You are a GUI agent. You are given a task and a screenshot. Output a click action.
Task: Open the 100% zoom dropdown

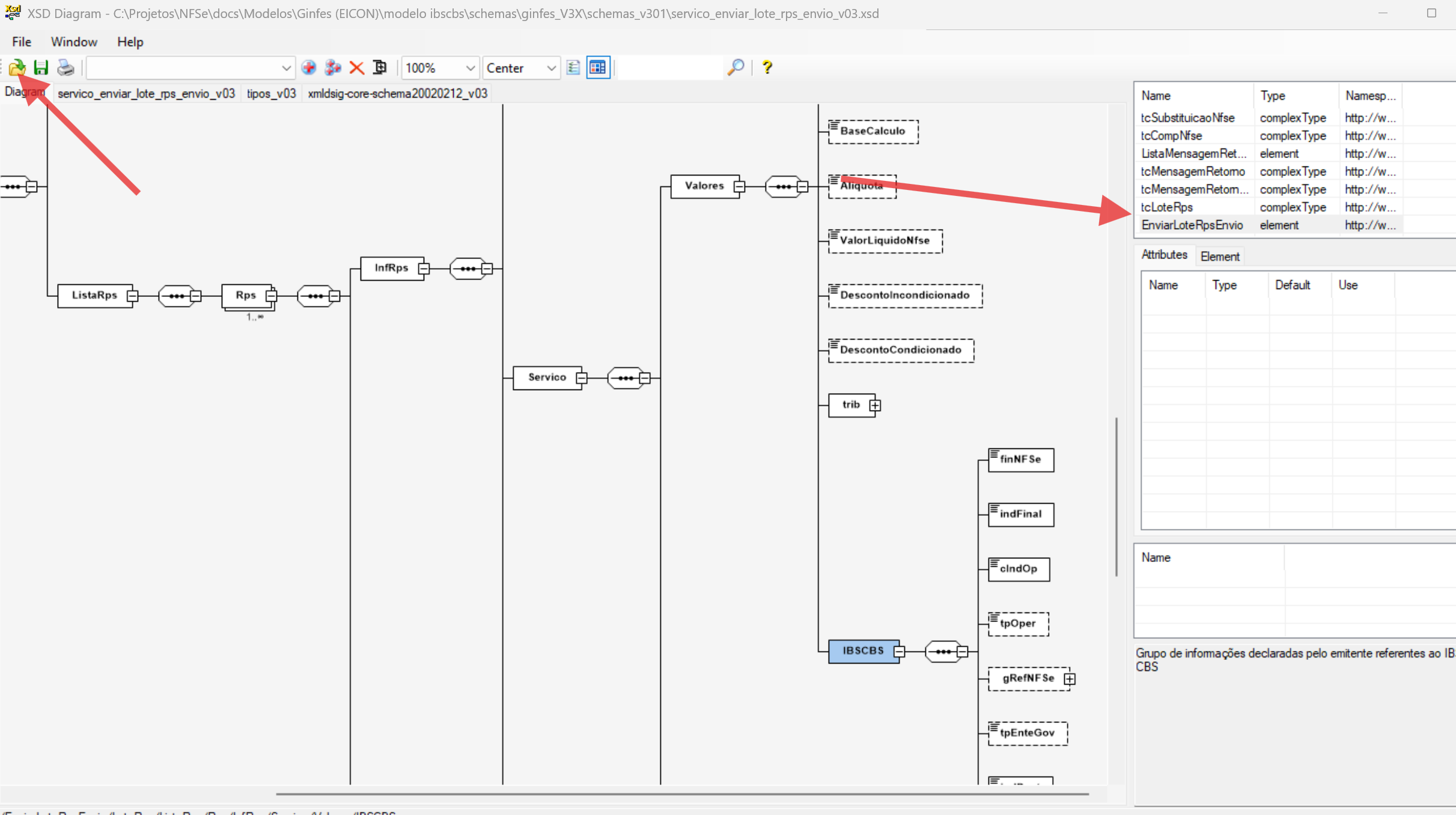[470, 68]
